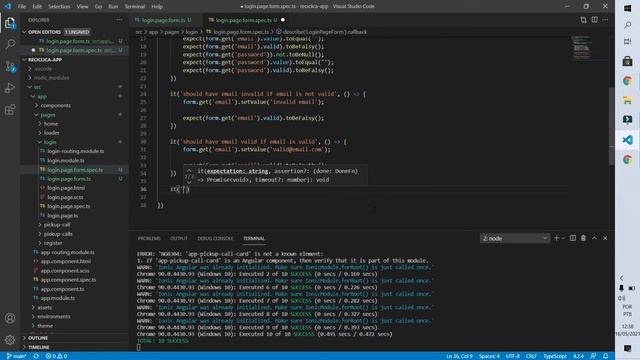Image resolution: width=640 pixels, height=360 pixels.
Task: Open login-routing.module.ts file
Action: (76, 151)
